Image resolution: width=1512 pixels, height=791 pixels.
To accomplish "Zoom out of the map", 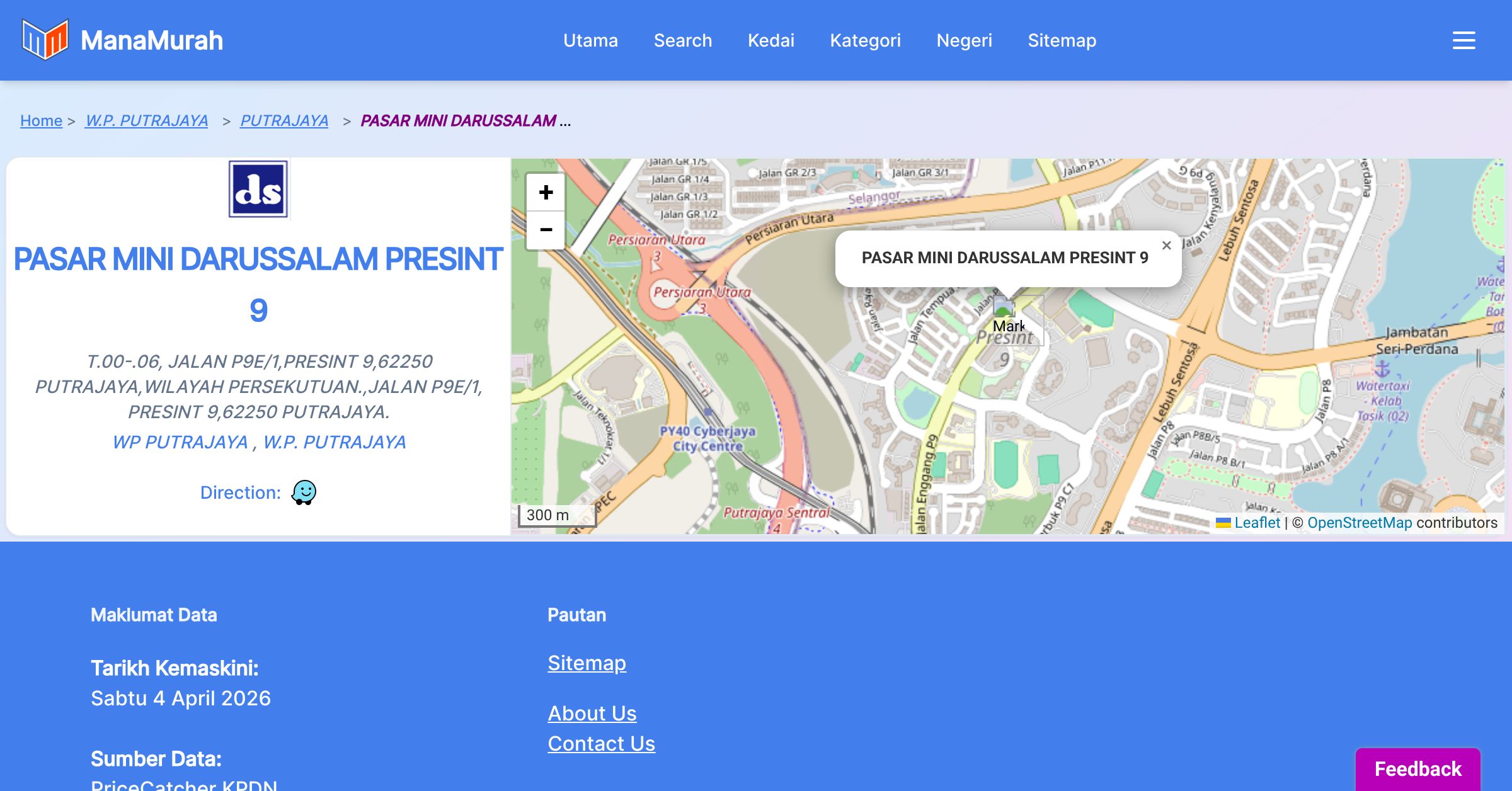I will pyautogui.click(x=546, y=230).
